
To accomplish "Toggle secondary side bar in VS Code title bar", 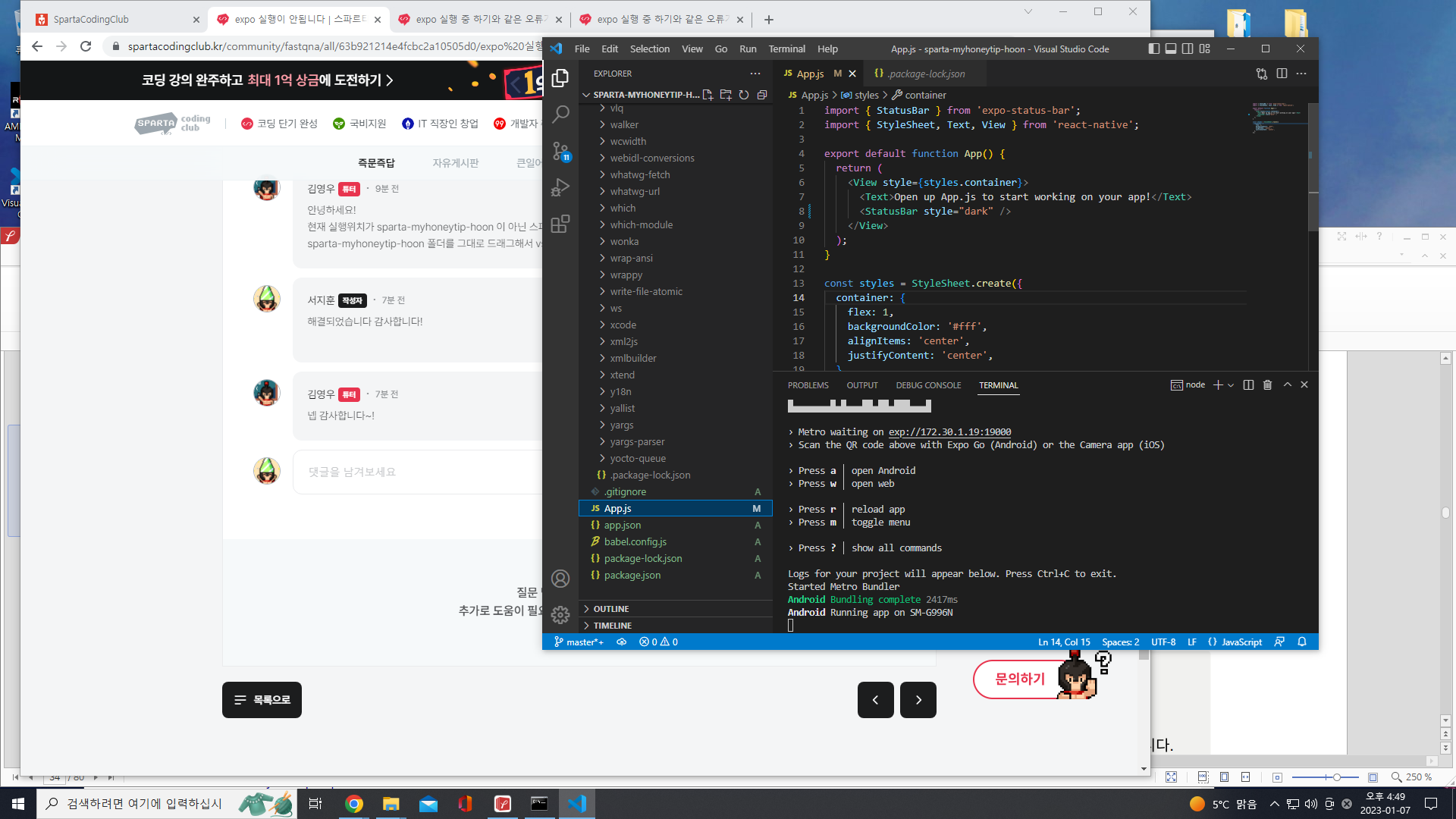I will click(1188, 49).
